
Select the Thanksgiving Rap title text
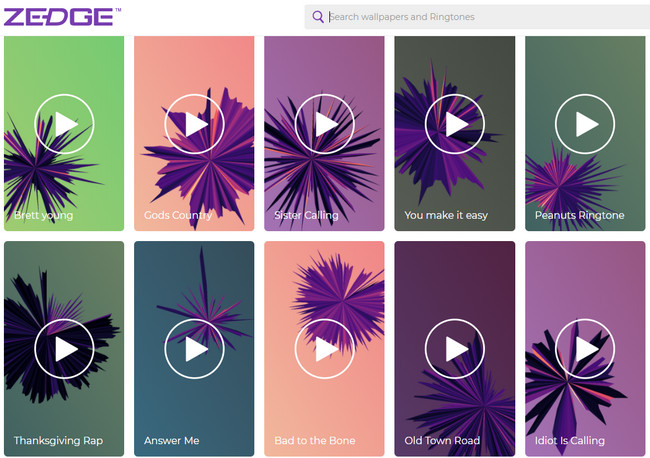pyautogui.click(x=58, y=440)
